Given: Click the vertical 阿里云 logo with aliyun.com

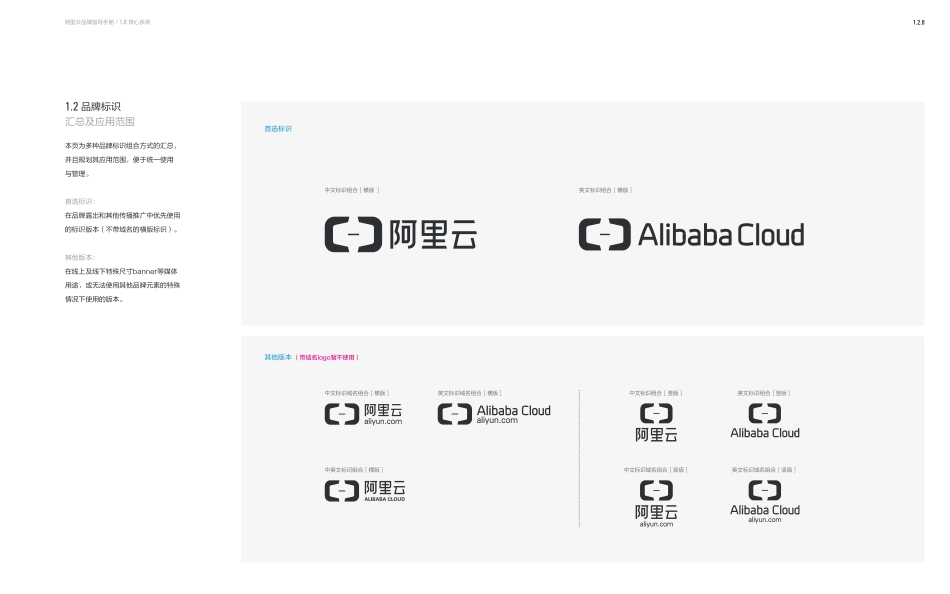Looking at the screenshot, I should click(x=656, y=503).
